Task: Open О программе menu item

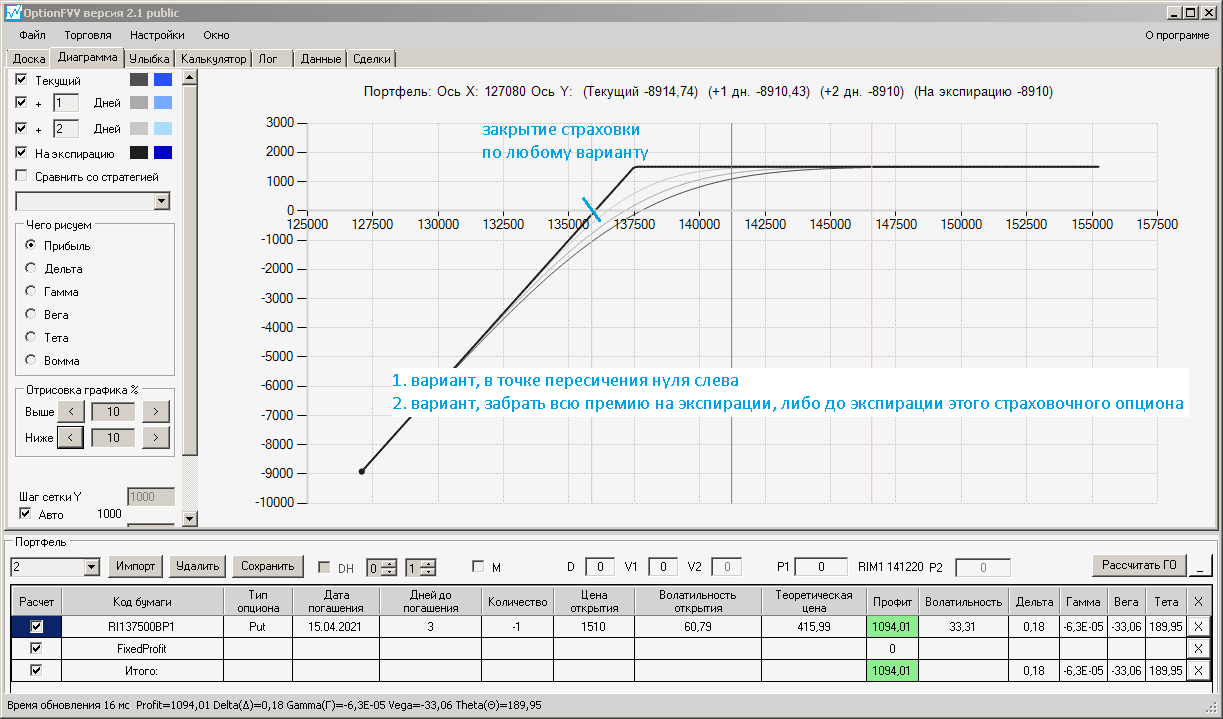Action: click(x=1177, y=35)
